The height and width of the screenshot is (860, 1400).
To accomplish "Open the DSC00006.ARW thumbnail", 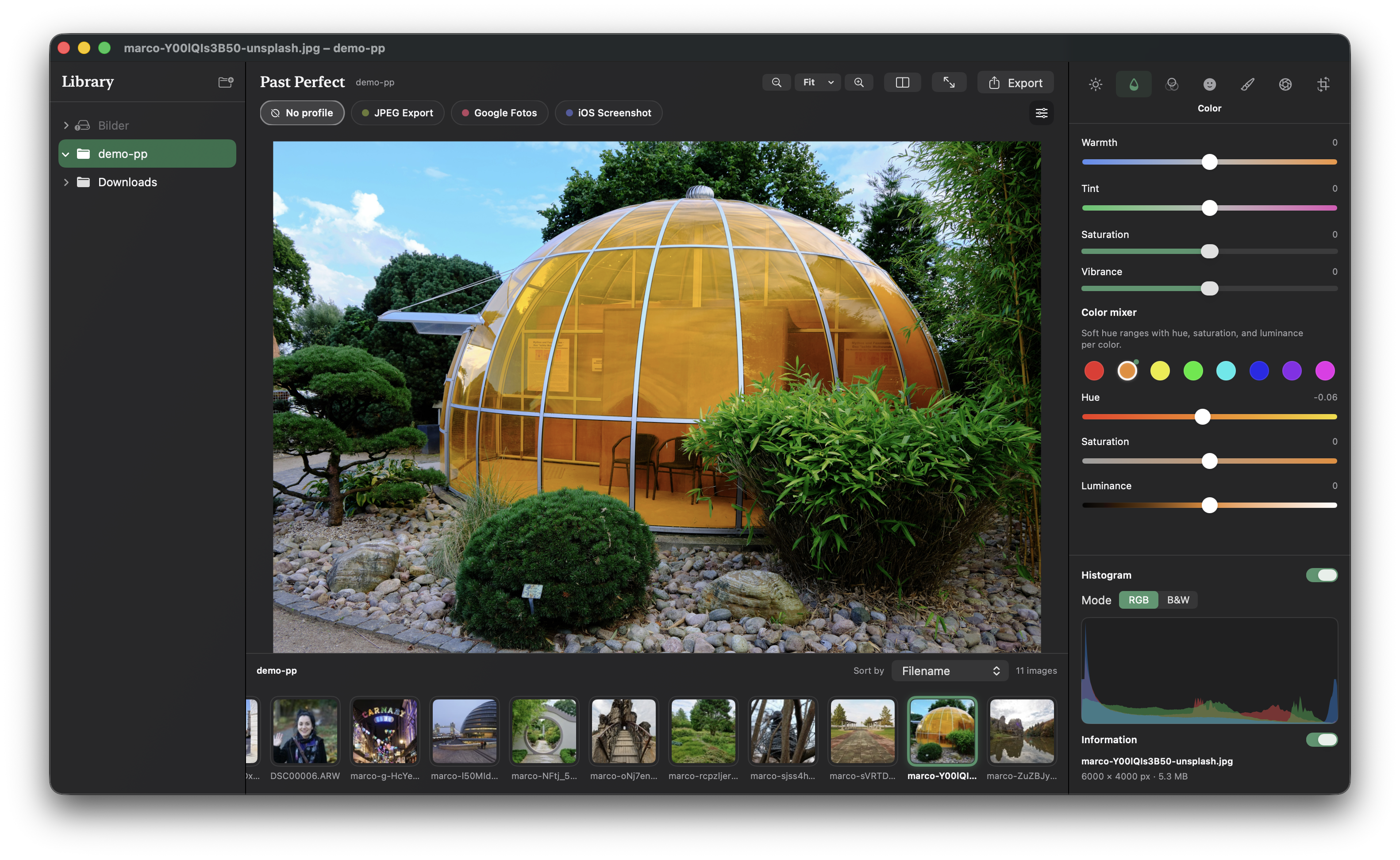I will point(305,731).
